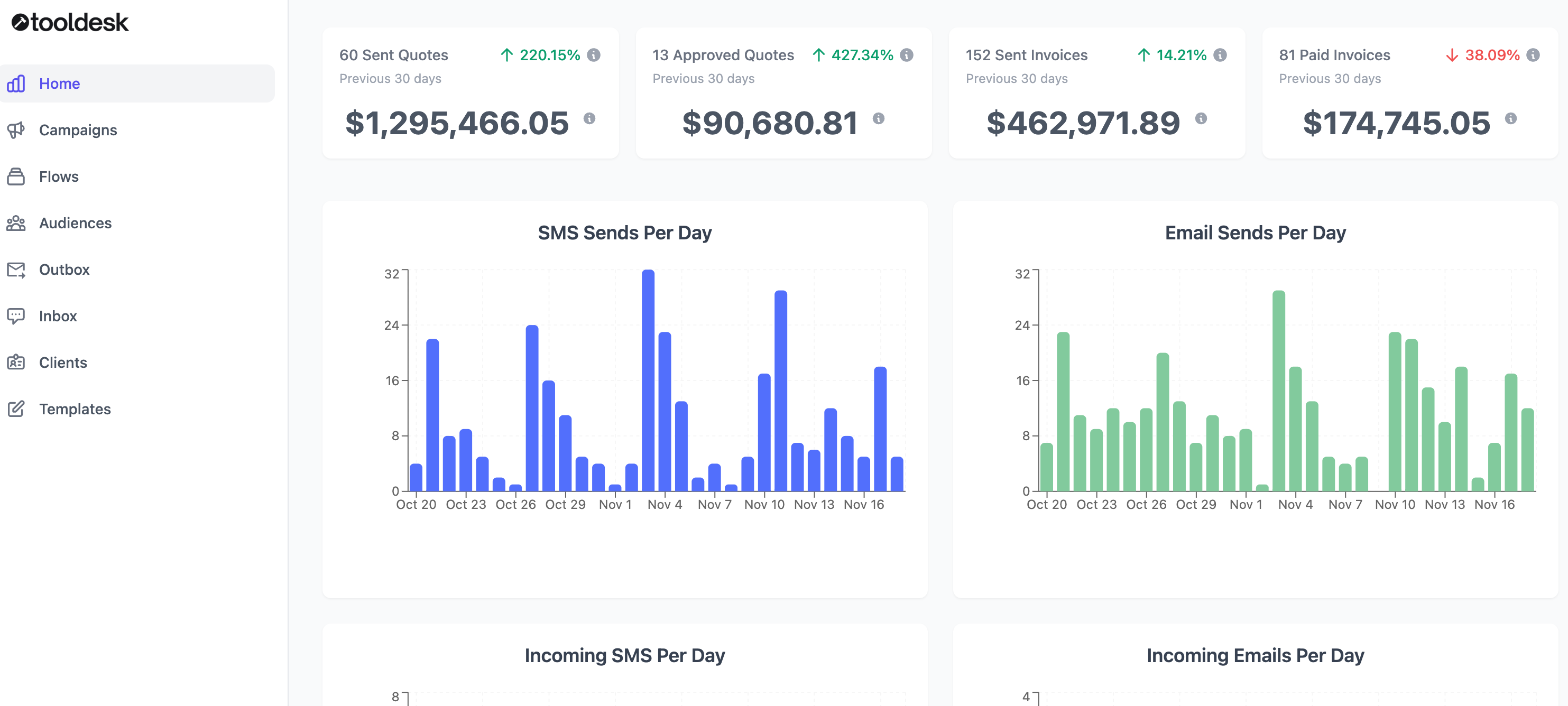Click the Outbox envelope icon
This screenshot has width=1568, height=706.
(16, 270)
